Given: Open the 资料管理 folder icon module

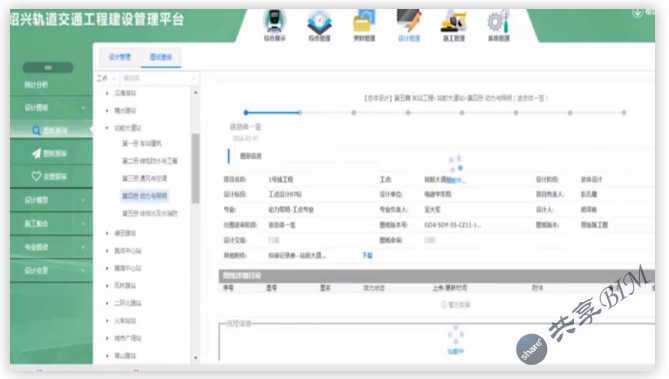Looking at the screenshot, I should pyautogui.click(x=364, y=25).
